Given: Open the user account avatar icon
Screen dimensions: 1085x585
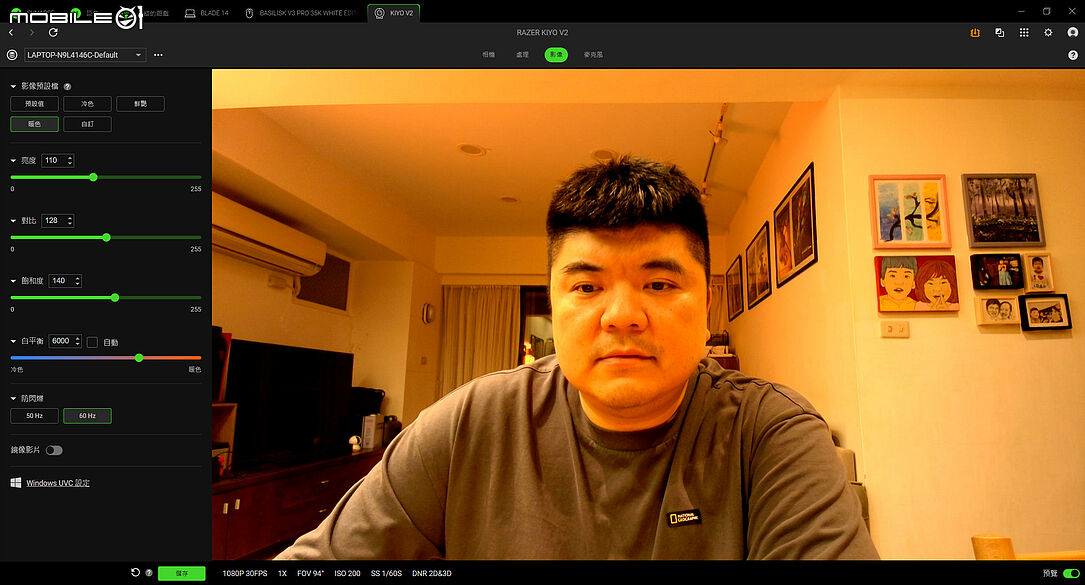Looking at the screenshot, I should [x=1073, y=33].
